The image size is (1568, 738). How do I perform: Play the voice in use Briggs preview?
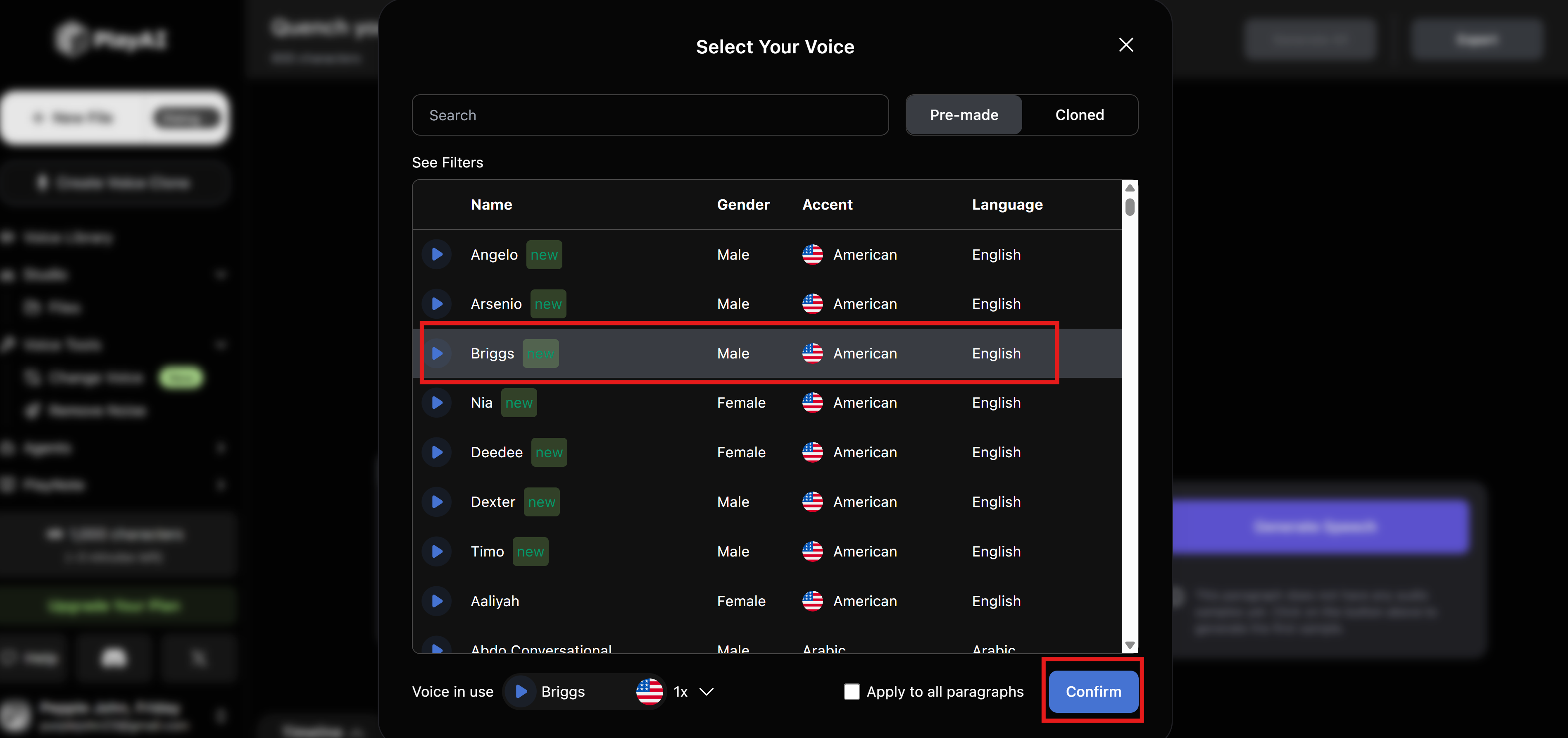[x=521, y=692]
